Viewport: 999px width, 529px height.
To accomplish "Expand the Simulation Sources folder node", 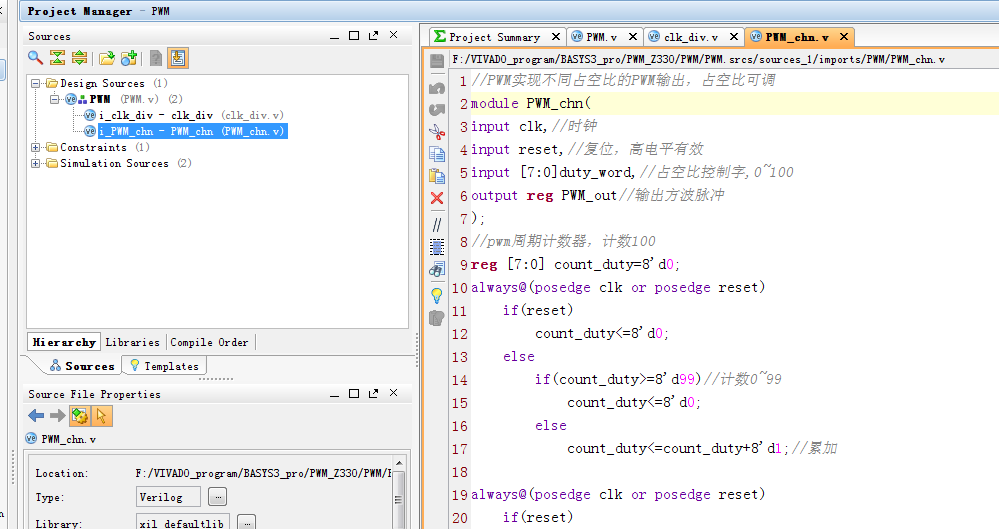I will click(x=36, y=164).
